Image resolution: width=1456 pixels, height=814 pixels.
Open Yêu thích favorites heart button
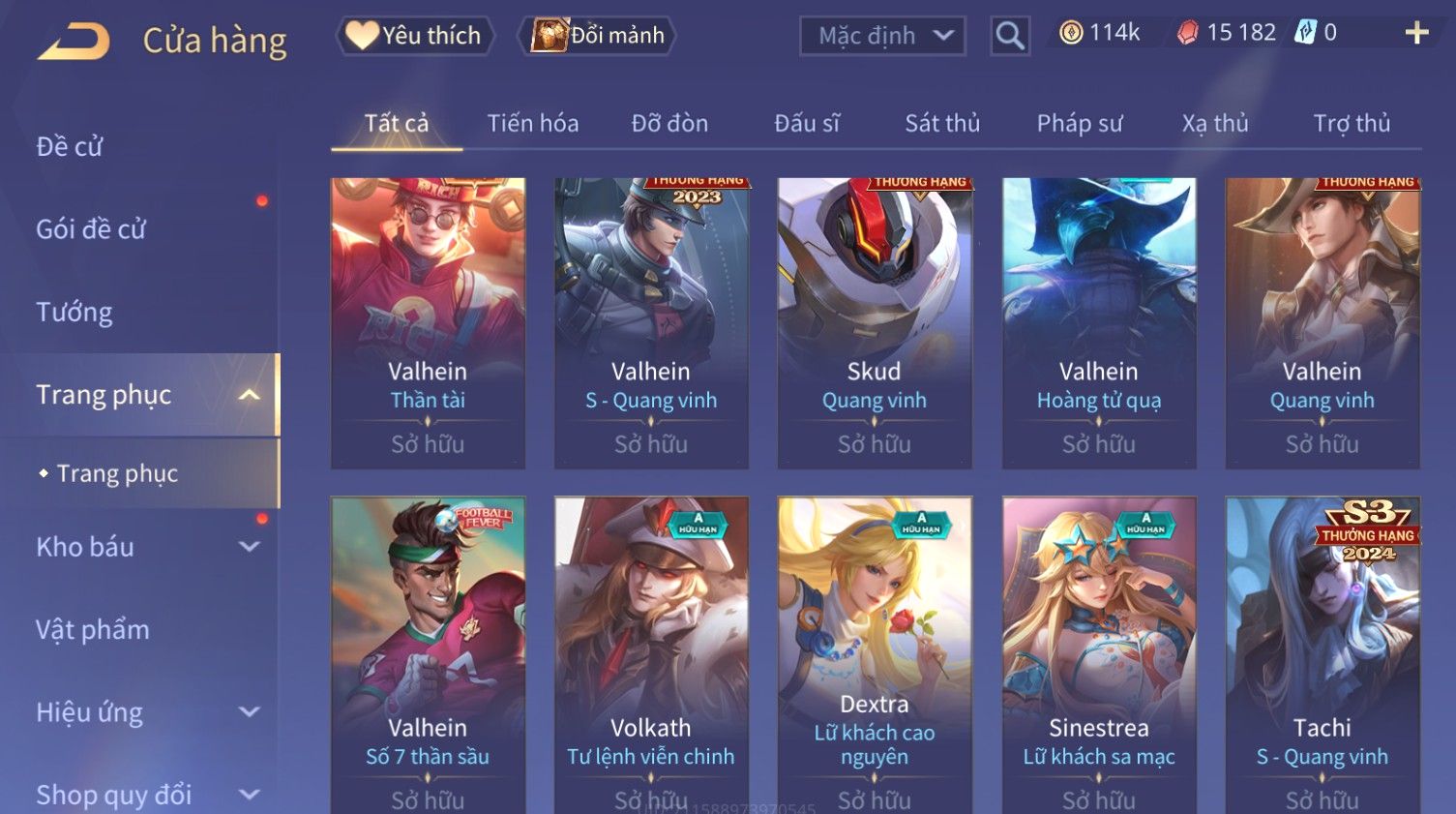click(415, 36)
